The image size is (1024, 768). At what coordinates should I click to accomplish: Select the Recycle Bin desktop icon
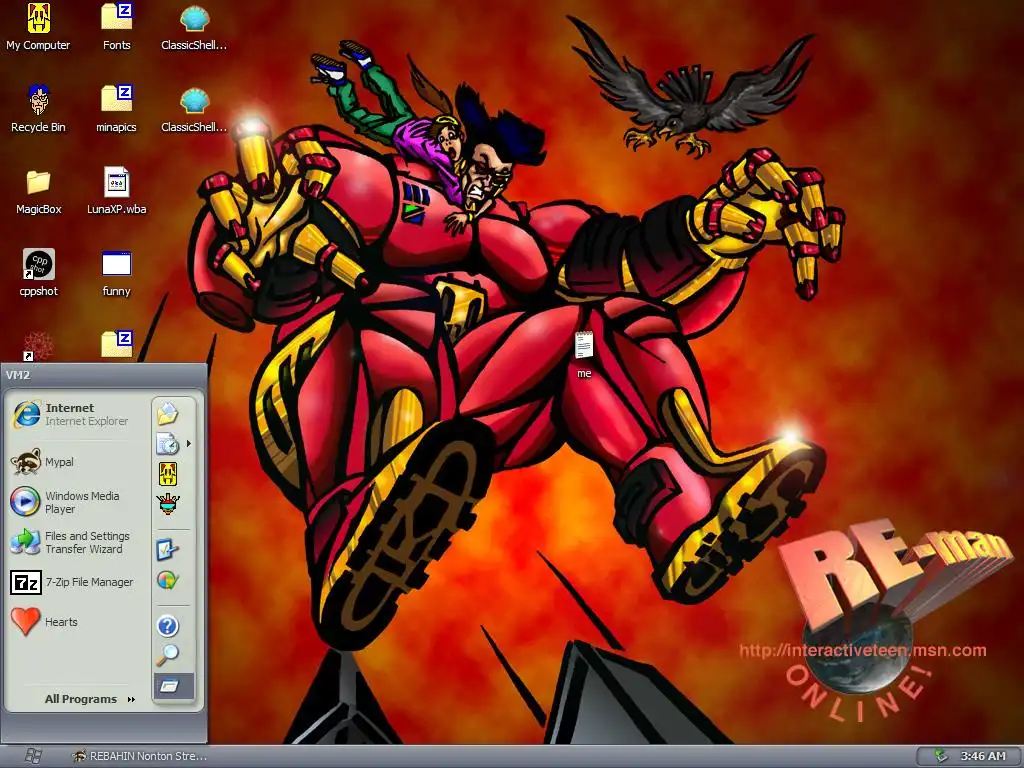tap(38, 109)
